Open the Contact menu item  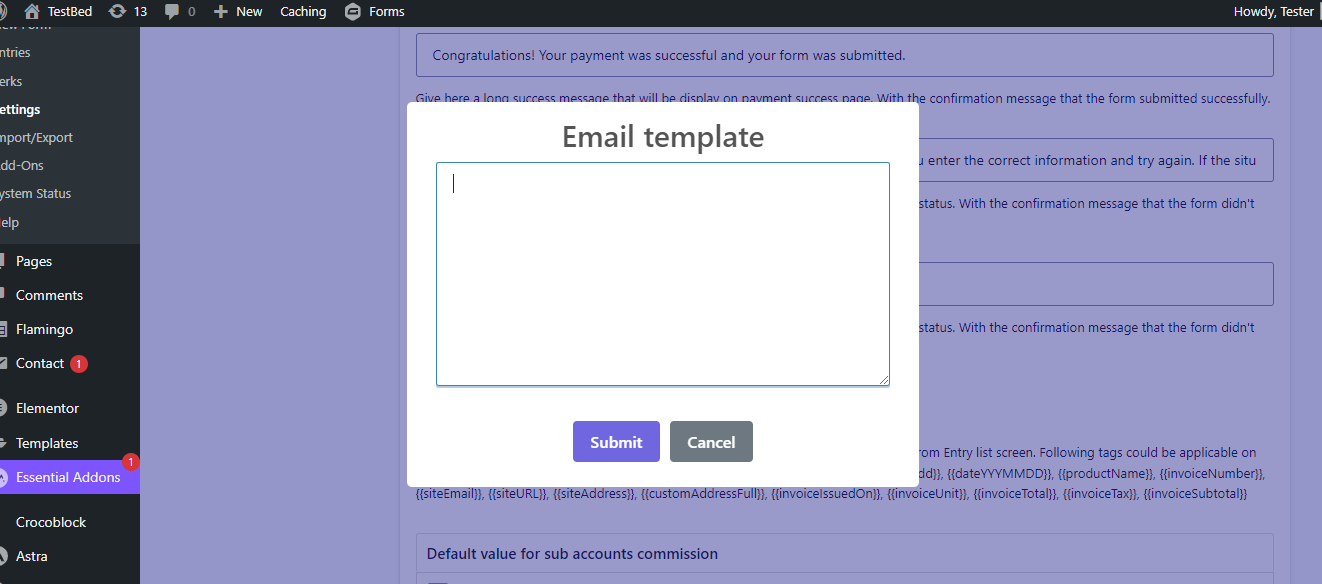point(40,363)
